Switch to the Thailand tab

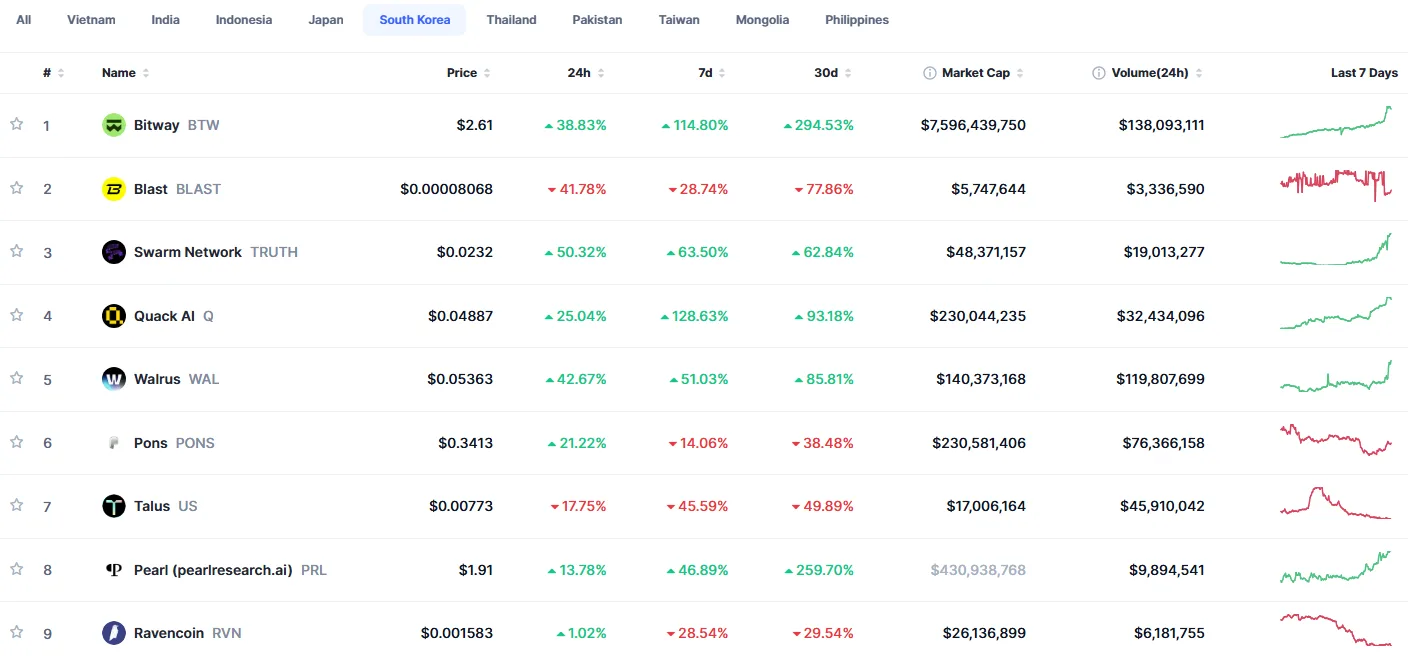tap(512, 20)
